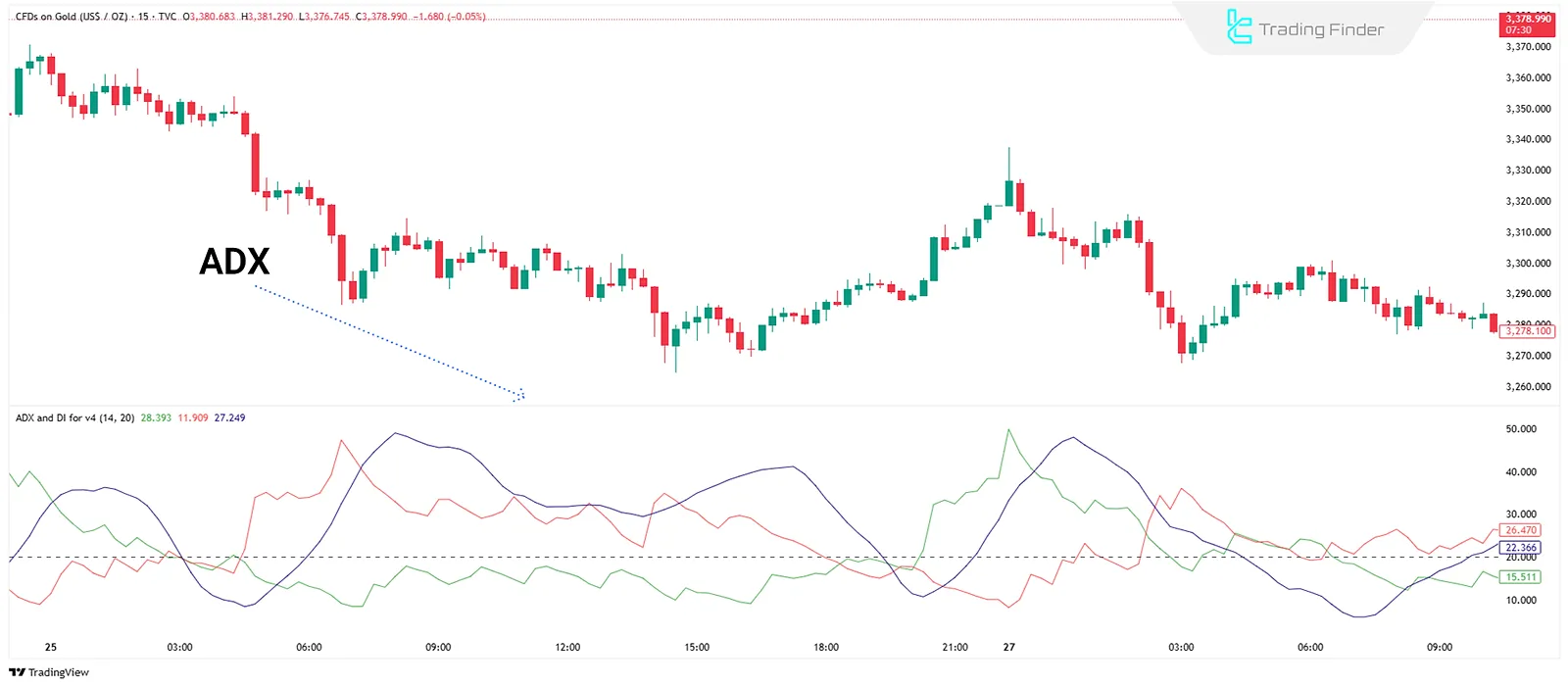Click the TradingView logo icon
This screenshot has width=1568, height=686.
(x=17, y=672)
